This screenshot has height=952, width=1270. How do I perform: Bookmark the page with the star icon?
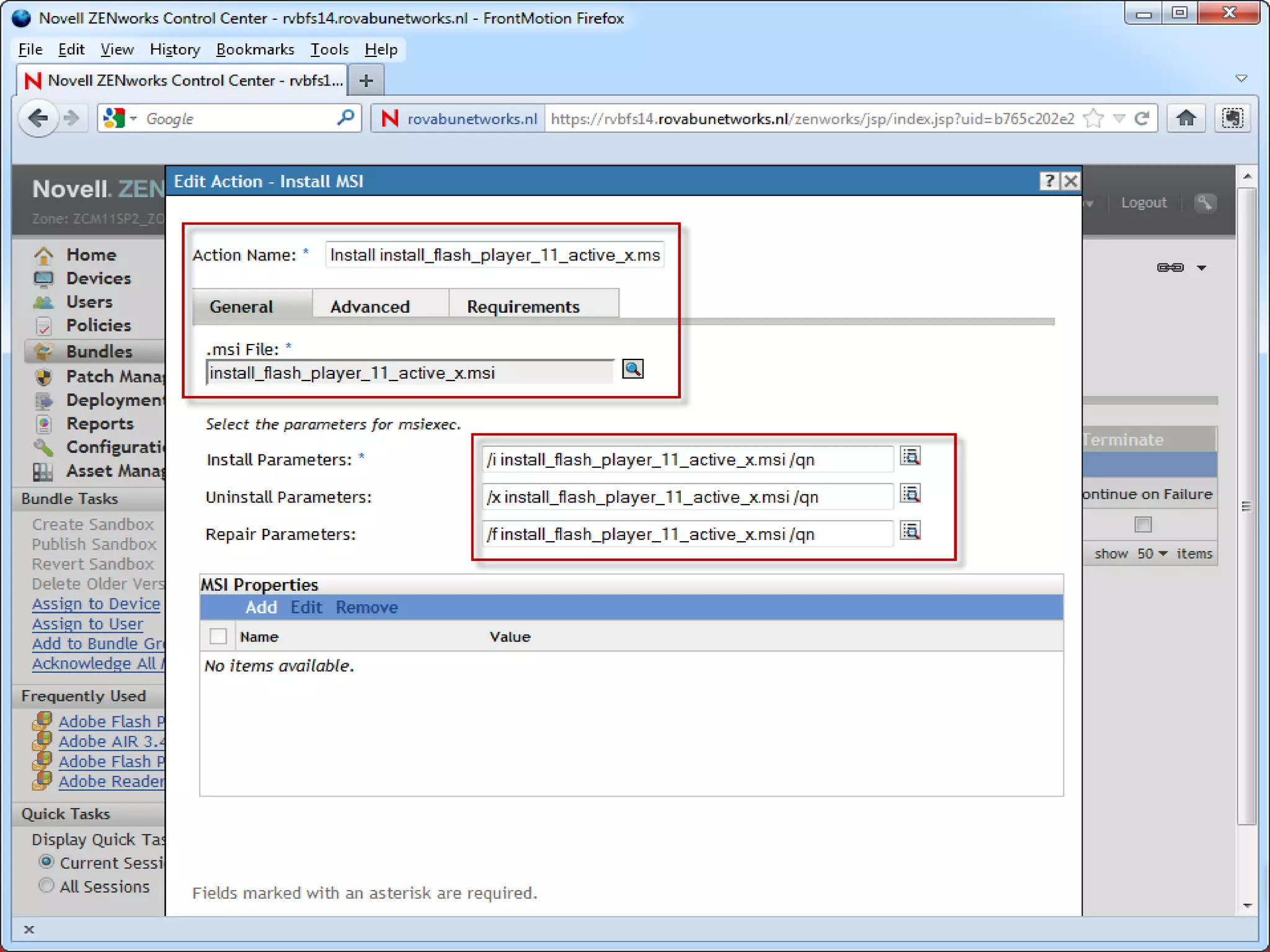click(x=1093, y=118)
